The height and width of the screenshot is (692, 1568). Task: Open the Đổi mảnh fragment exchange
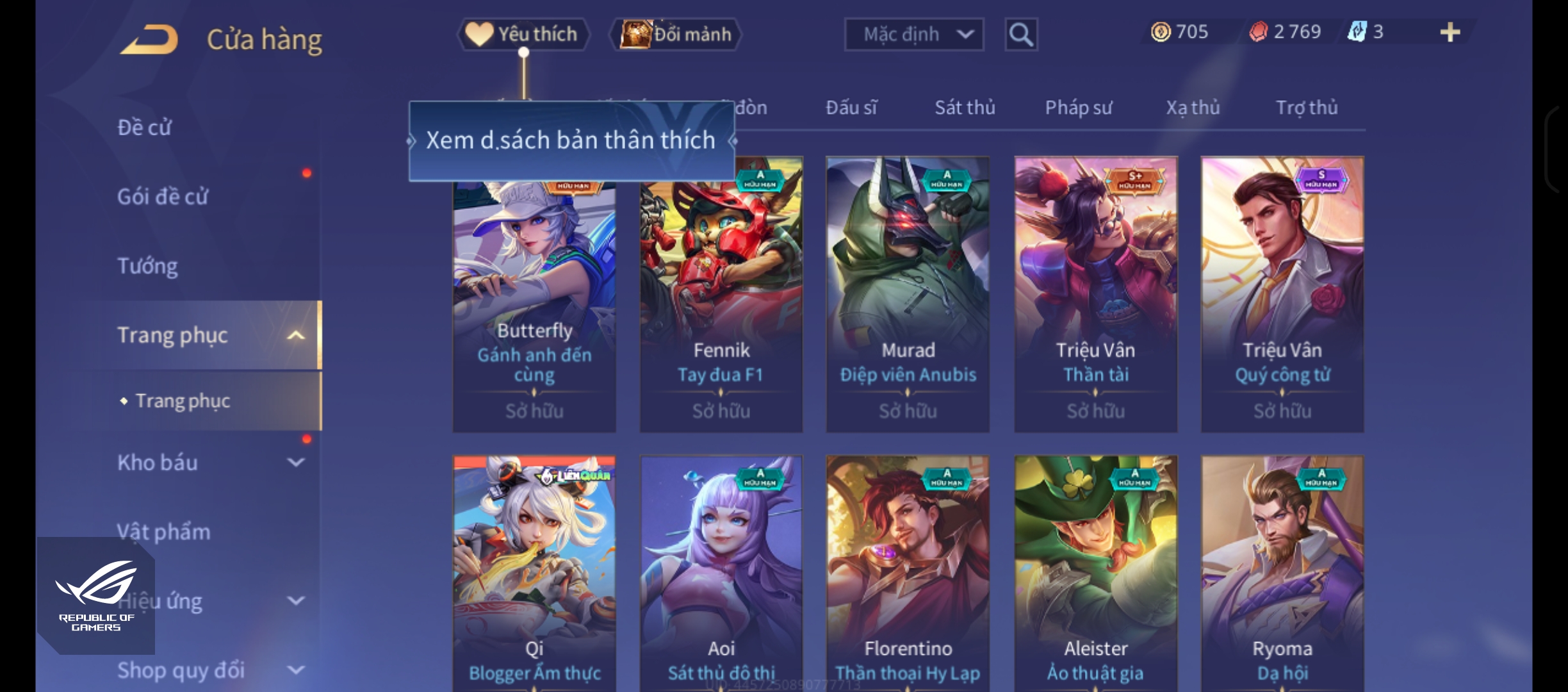click(x=676, y=34)
